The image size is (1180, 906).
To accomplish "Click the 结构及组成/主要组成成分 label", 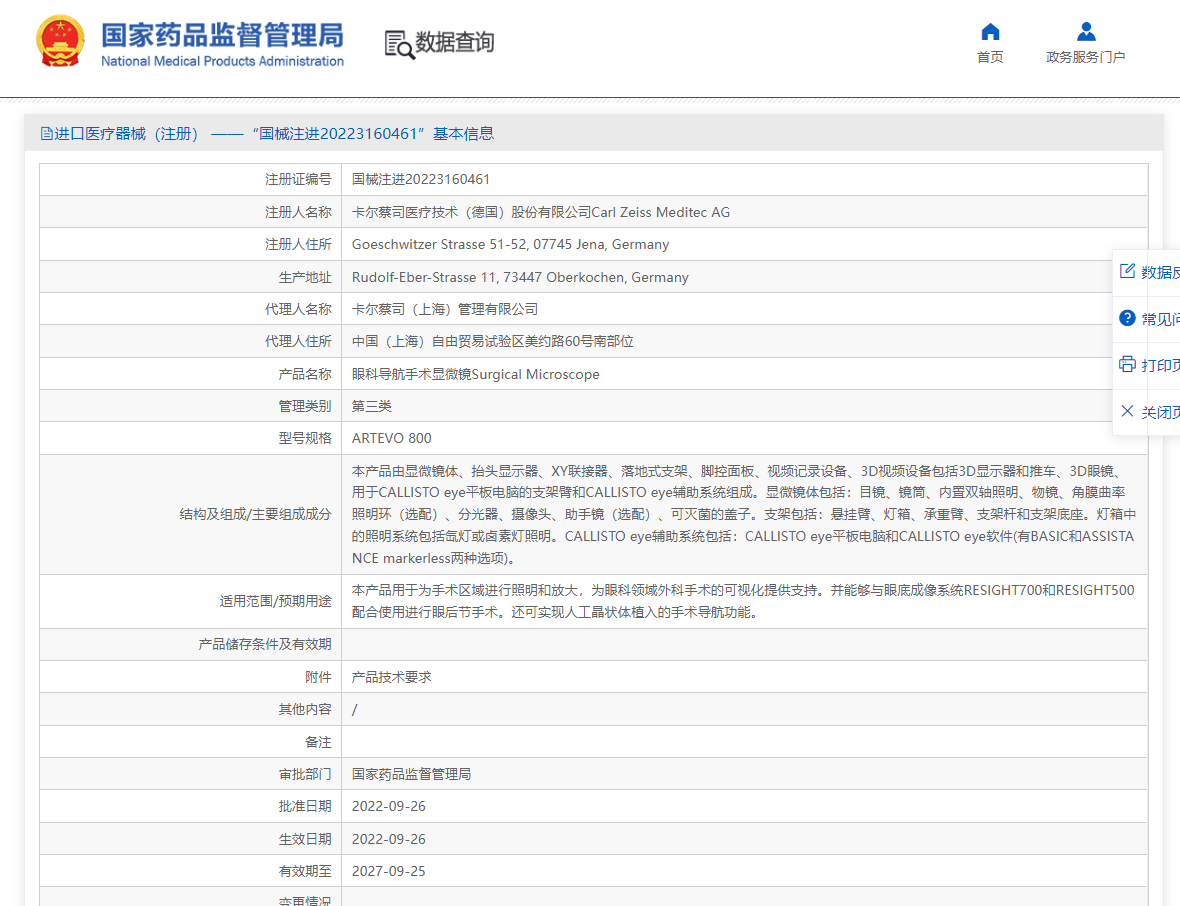I will pos(255,515).
